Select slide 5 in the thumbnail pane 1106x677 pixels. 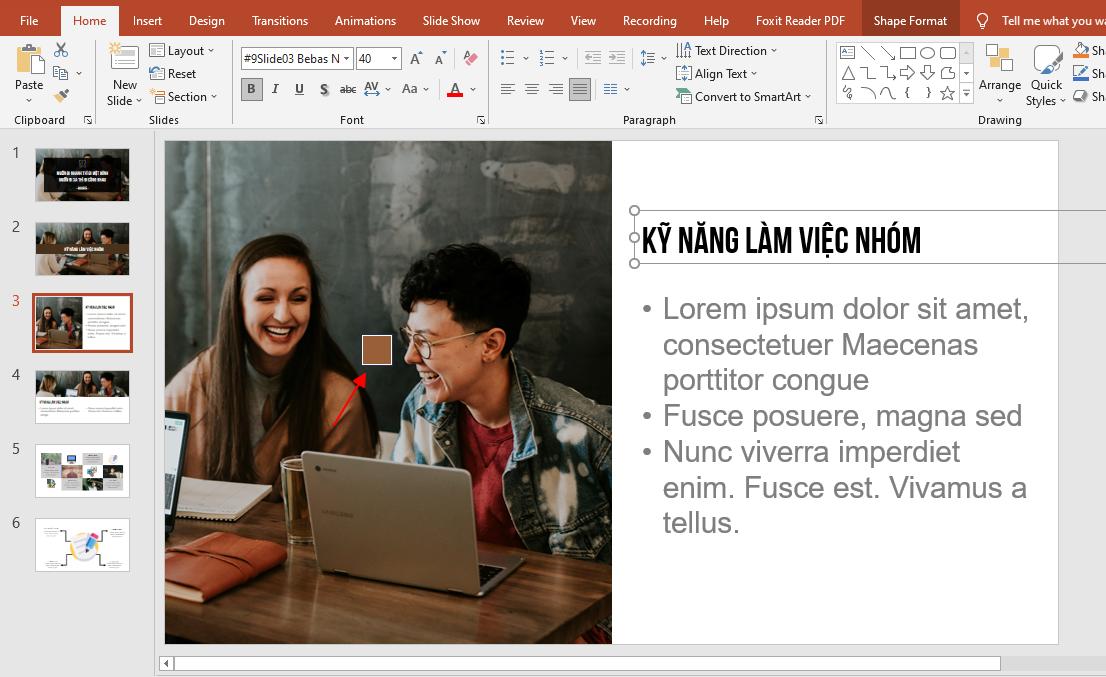coord(82,470)
